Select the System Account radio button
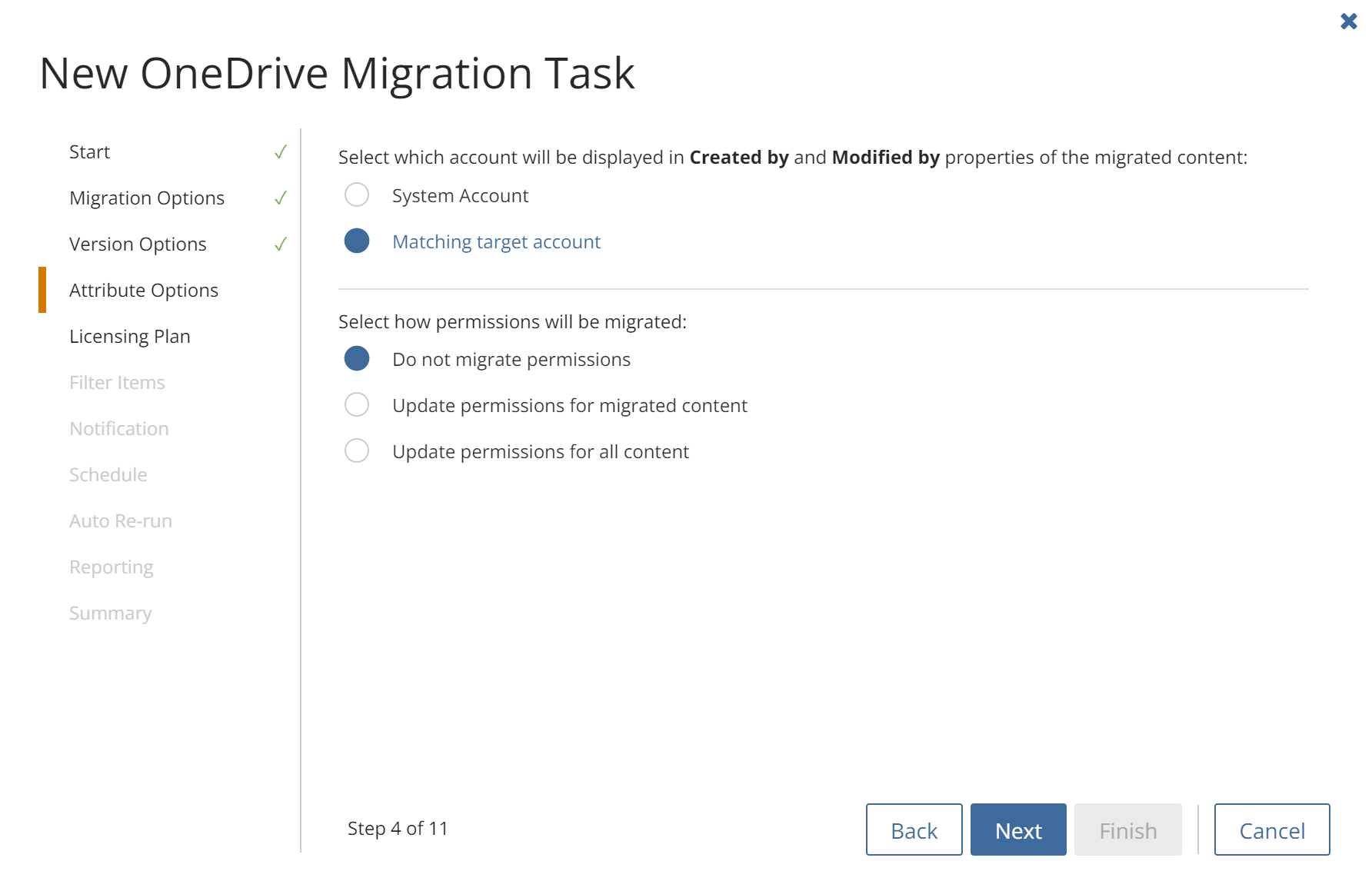The image size is (1372, 891). pos(357,194)
